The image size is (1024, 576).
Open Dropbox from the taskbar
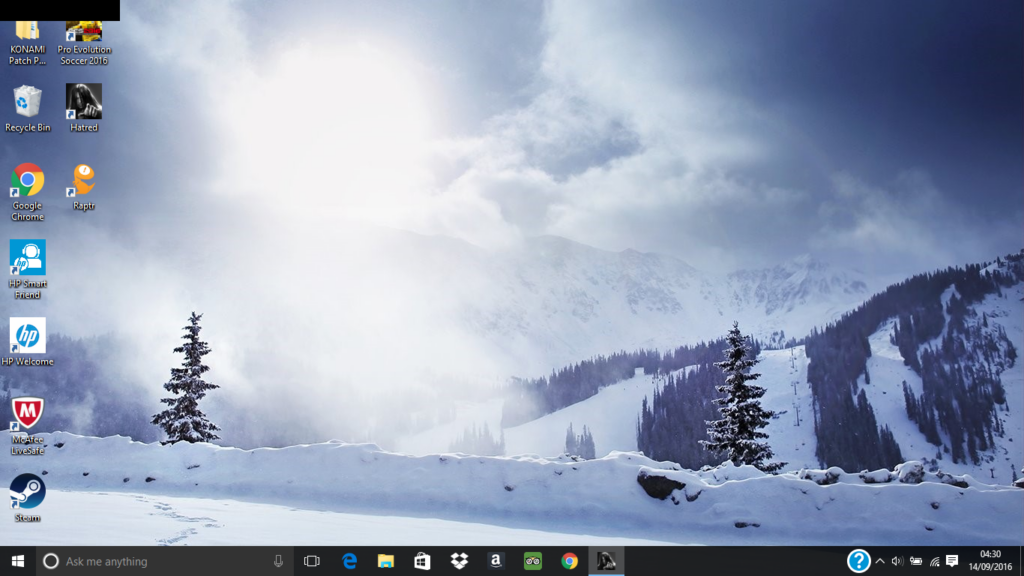(x=459, y=561)
